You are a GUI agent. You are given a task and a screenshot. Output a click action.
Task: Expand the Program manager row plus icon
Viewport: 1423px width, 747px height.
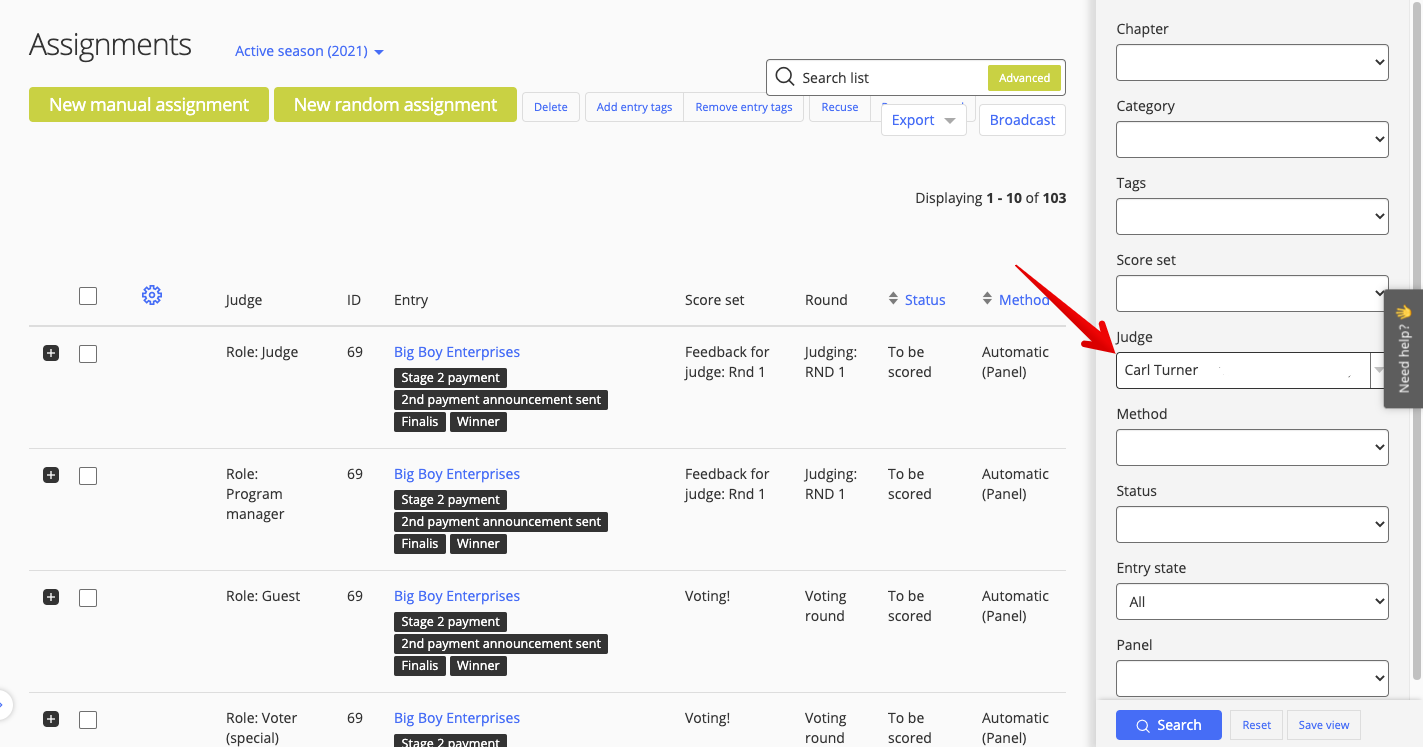point(51,475)
